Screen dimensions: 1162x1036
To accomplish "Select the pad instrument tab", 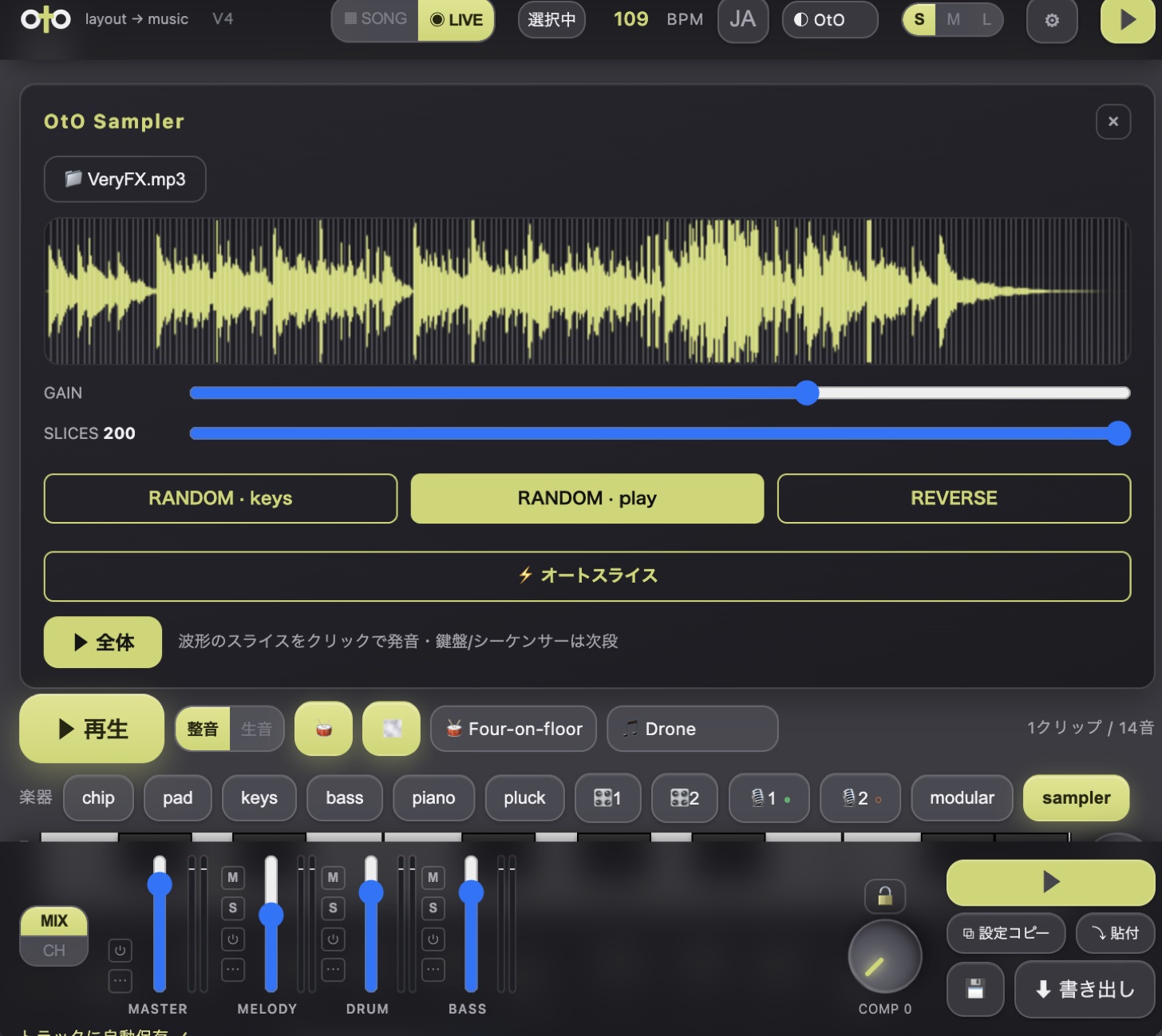I will pos(178,798).
